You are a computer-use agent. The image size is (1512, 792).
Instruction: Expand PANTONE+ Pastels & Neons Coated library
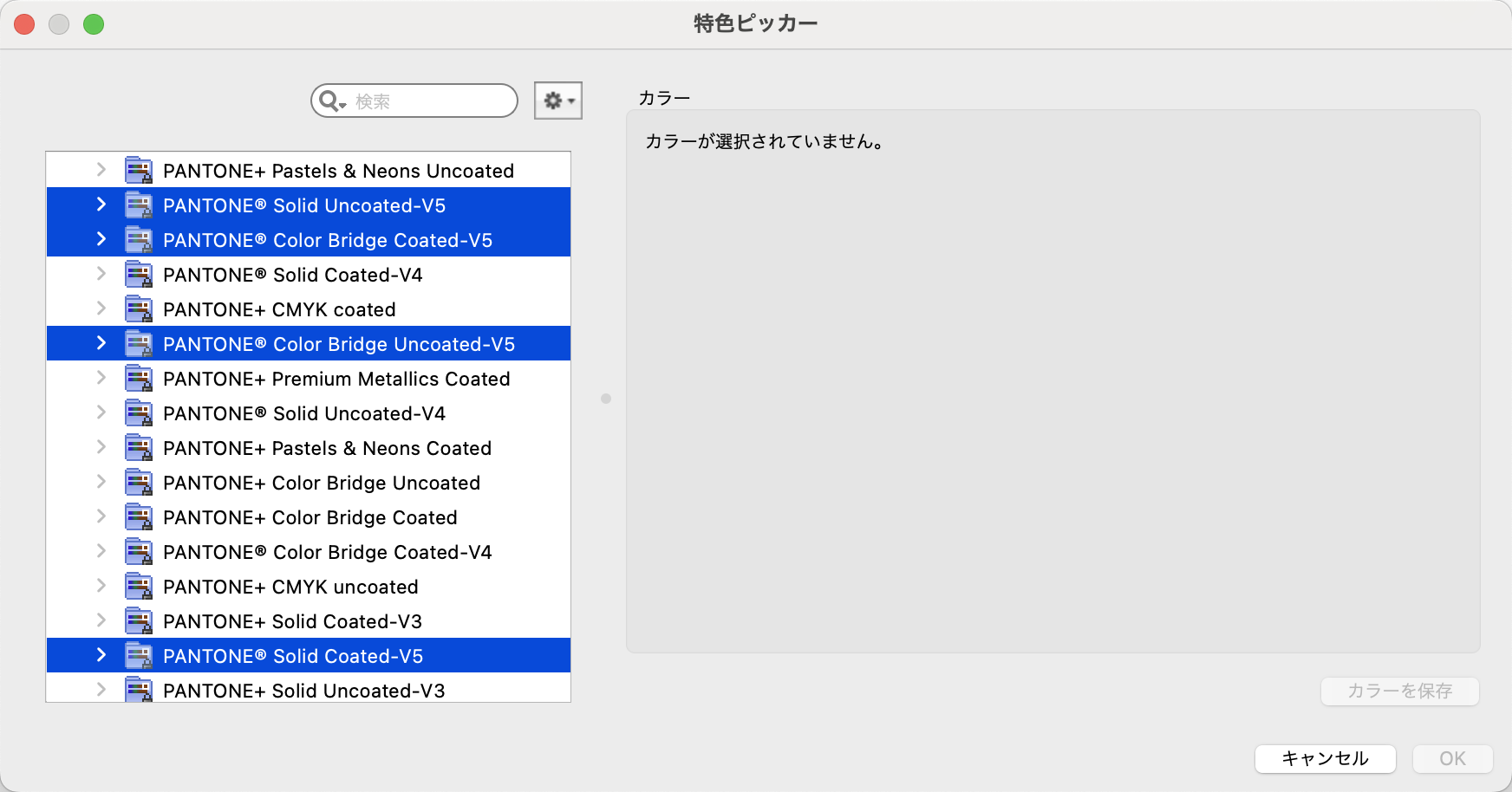pyautogui.click(x=101, y=447)
